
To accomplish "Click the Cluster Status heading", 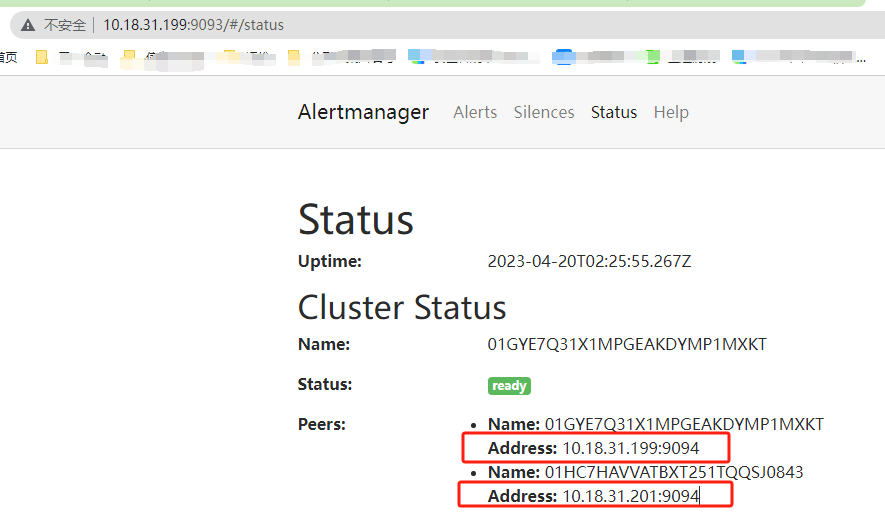I will (402, 307).
